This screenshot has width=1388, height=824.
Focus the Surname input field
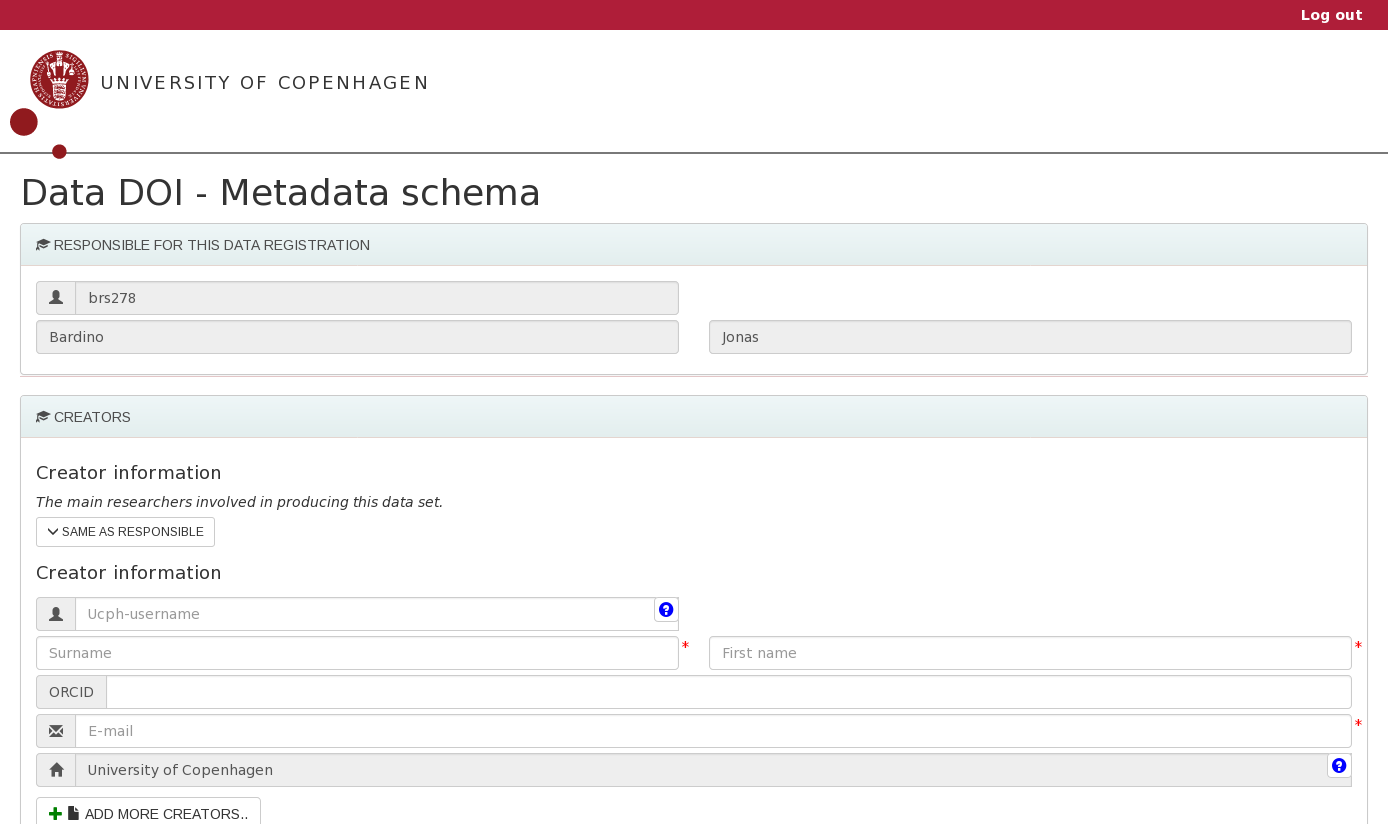tap(357, 653)
